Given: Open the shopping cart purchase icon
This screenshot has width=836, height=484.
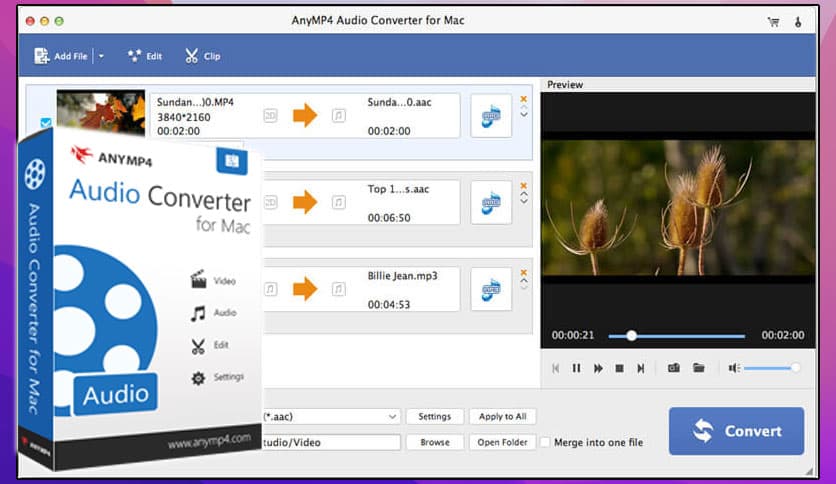Looking at the screenshot, I should (x=773, y=22).
